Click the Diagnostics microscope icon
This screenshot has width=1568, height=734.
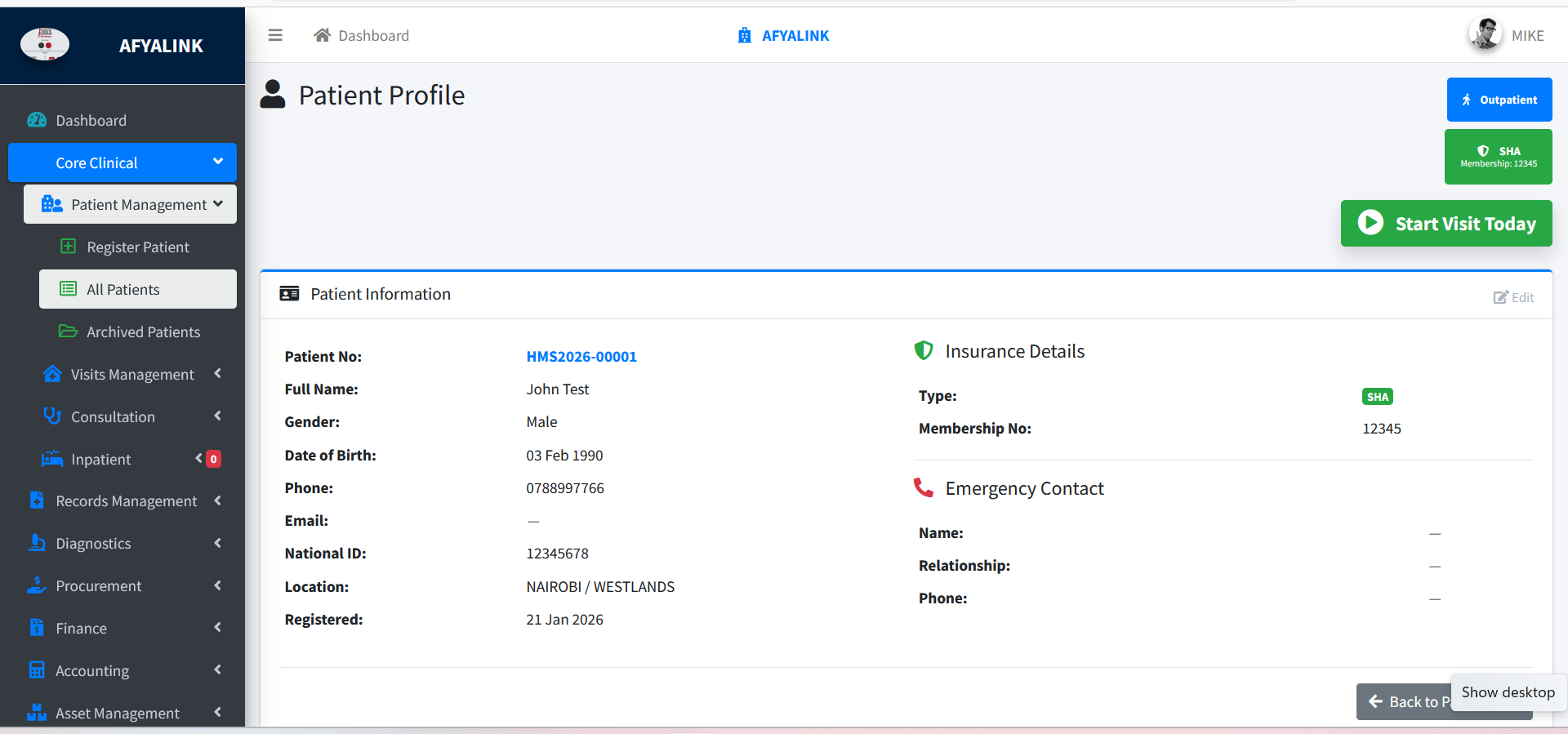(x=37, y=543)
